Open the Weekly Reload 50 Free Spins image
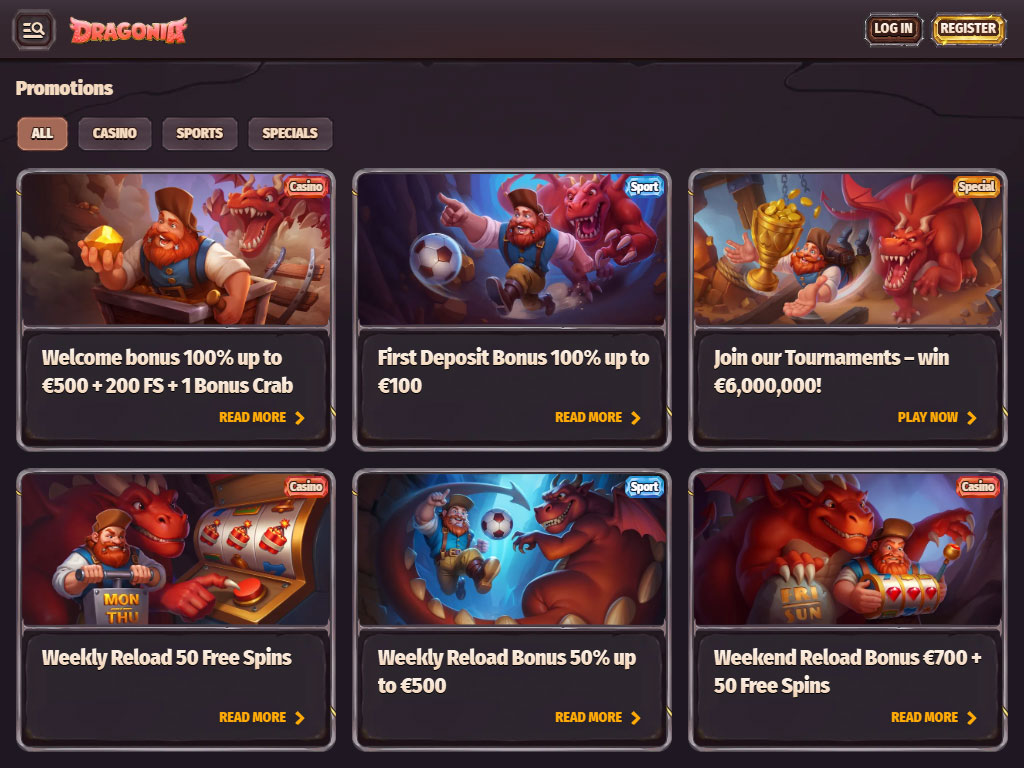The height and width of the screenshot is (768, 1024). click(176, 549)
